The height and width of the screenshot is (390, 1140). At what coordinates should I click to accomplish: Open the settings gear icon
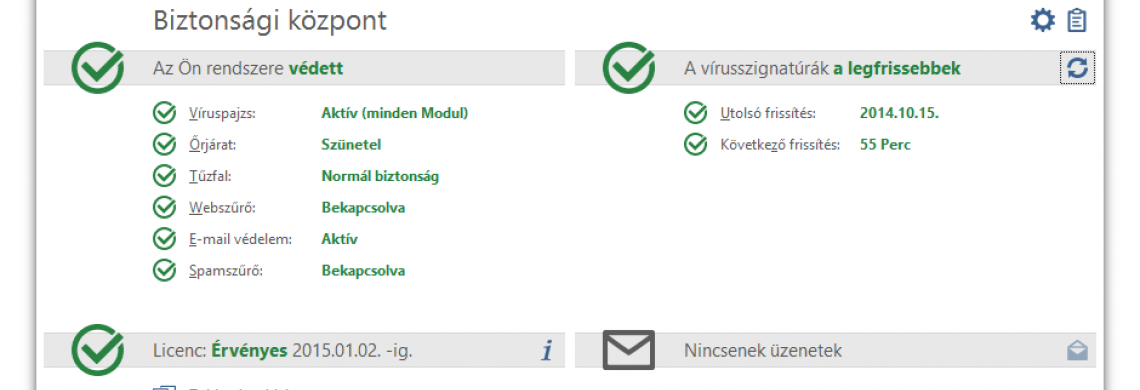click(x=1043, y=20)
